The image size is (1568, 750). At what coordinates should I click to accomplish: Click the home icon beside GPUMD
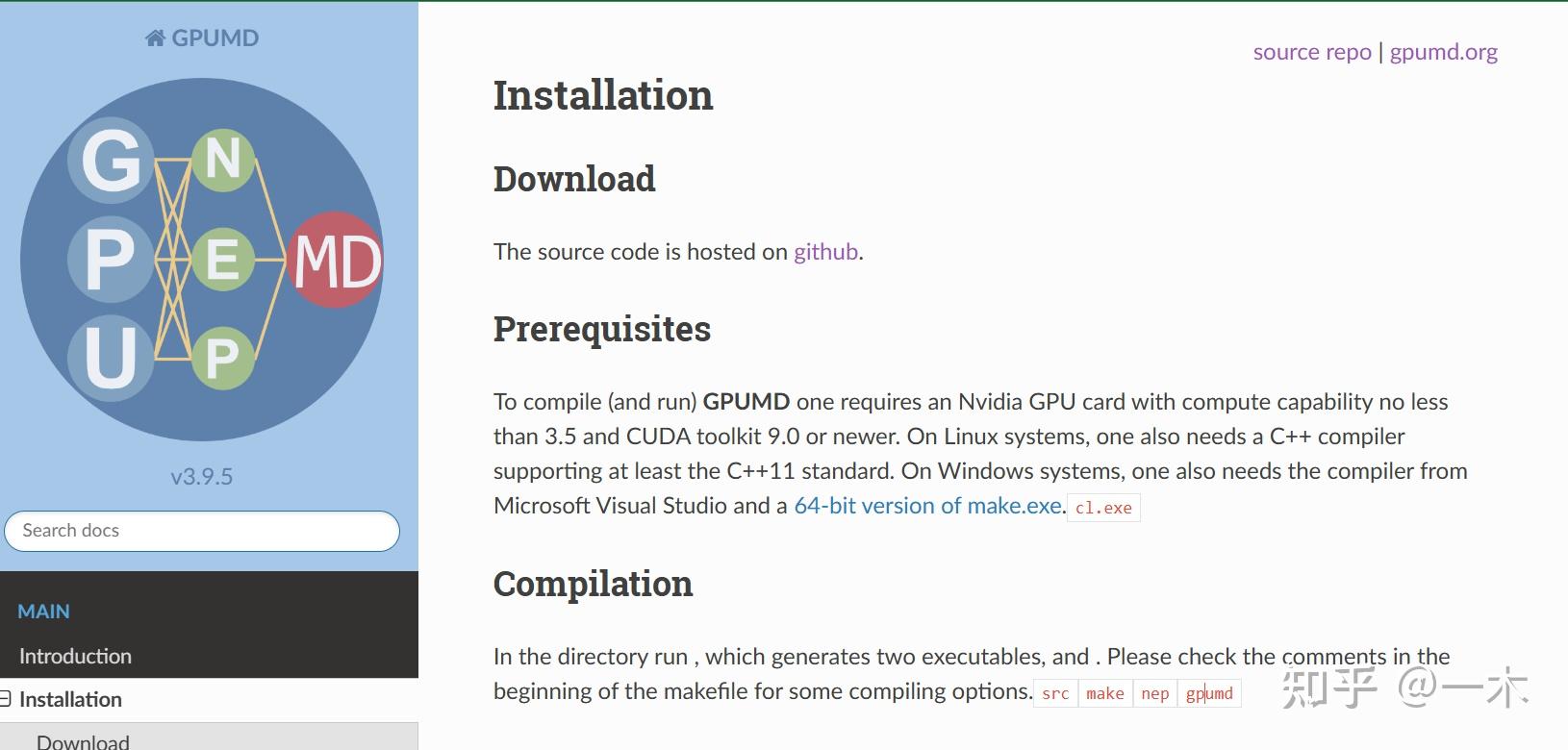pyautogui.click(x=156, y=37)
